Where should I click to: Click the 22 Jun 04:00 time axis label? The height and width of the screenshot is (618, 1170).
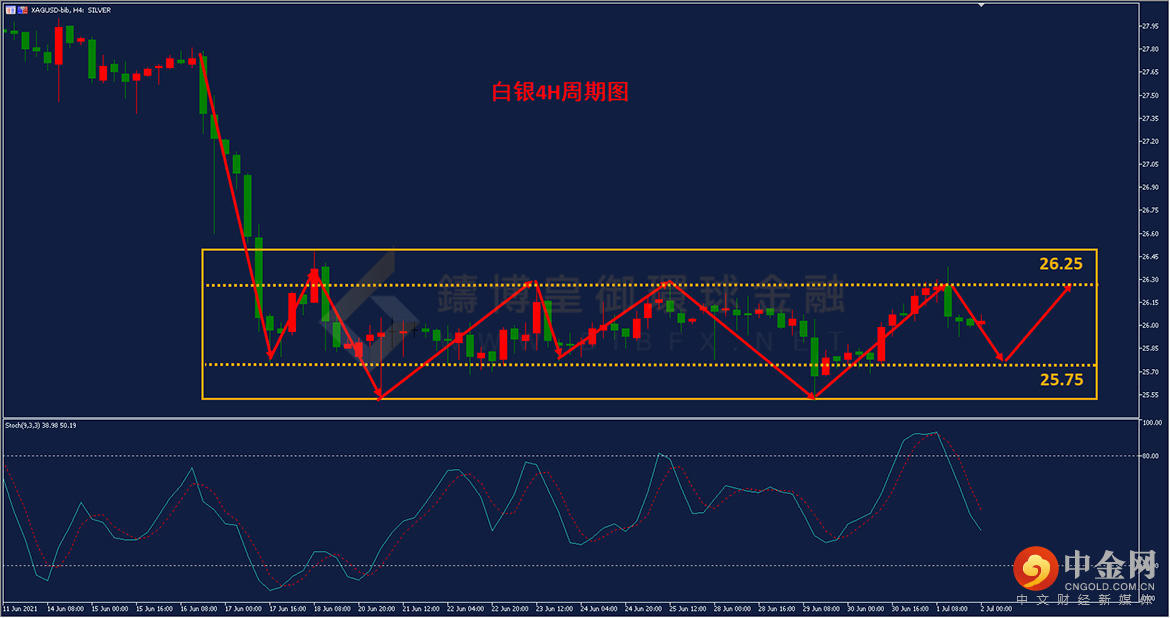466,609
